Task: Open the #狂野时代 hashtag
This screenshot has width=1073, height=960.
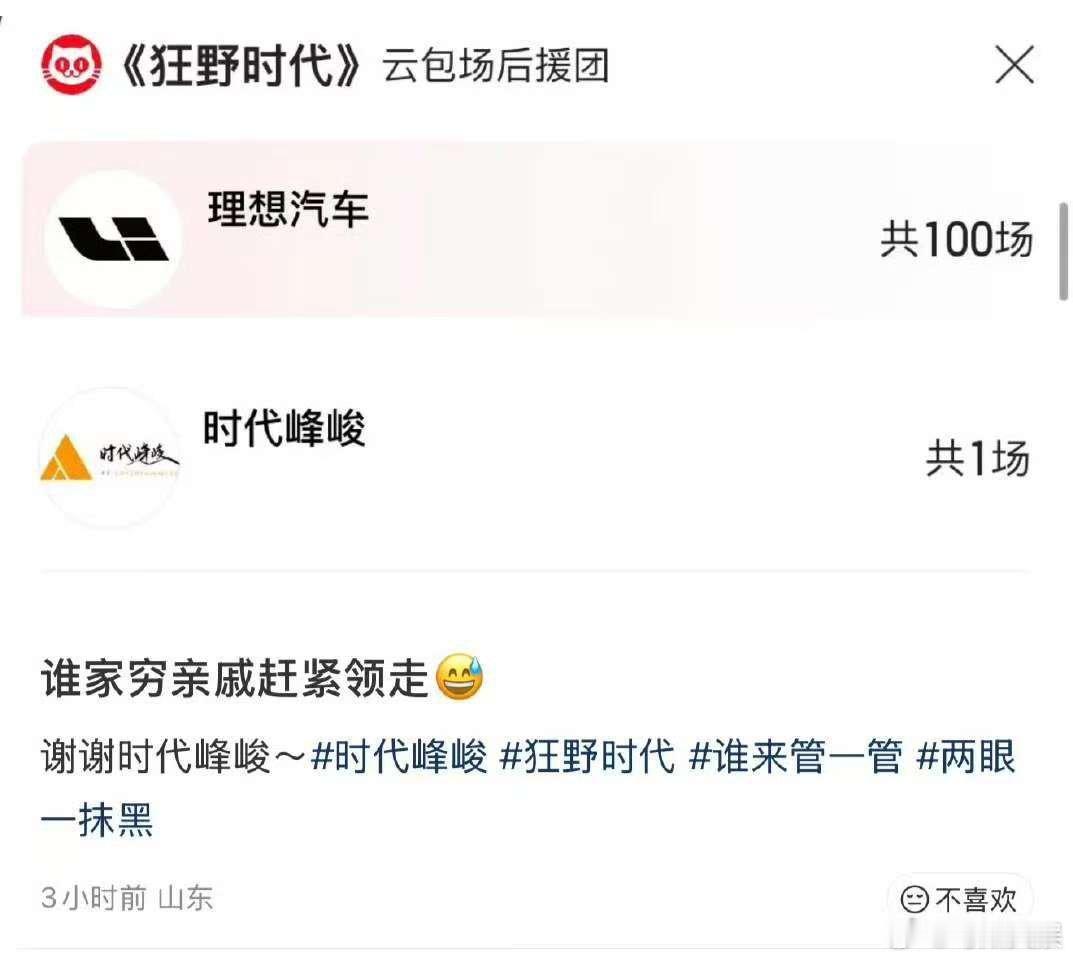Action: tap(588, 757)
